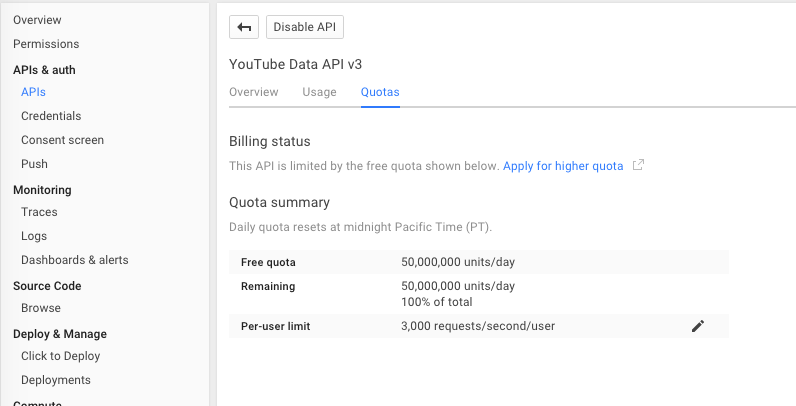The height and width of the screenshot is (406, 796).
Task: Open Click to Deploy
Action: (60, 356)
